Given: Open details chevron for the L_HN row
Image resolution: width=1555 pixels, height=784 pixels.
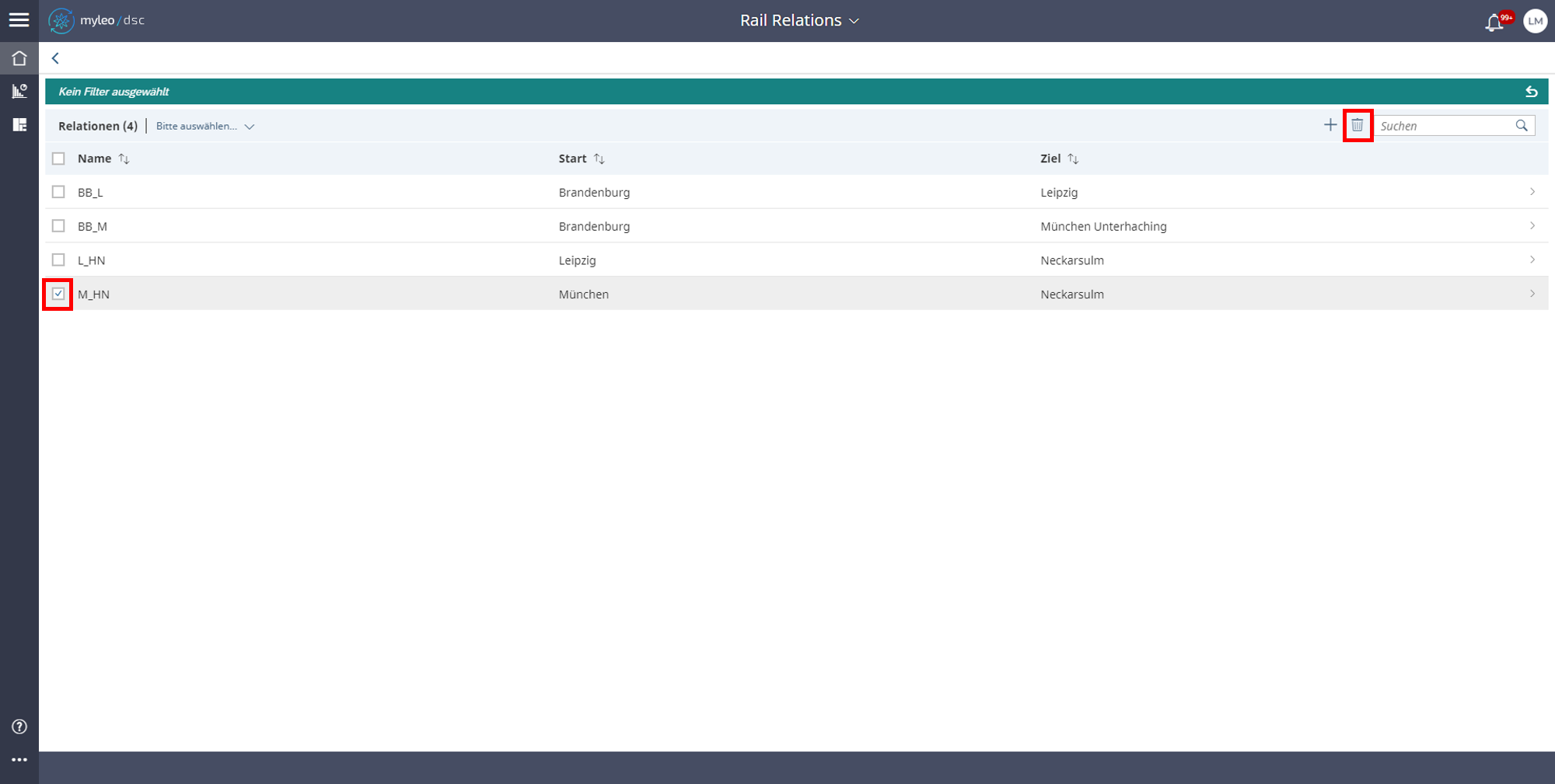Looking at the screenshot, I should pyautogui.click(x=1532, y=260).
